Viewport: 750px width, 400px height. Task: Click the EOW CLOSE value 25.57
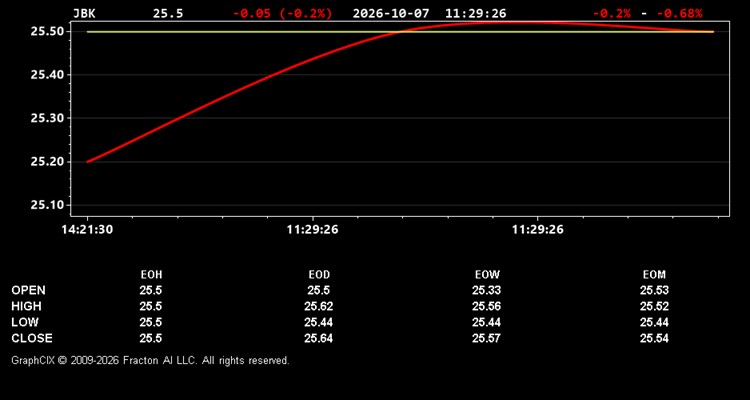(486, 338)
